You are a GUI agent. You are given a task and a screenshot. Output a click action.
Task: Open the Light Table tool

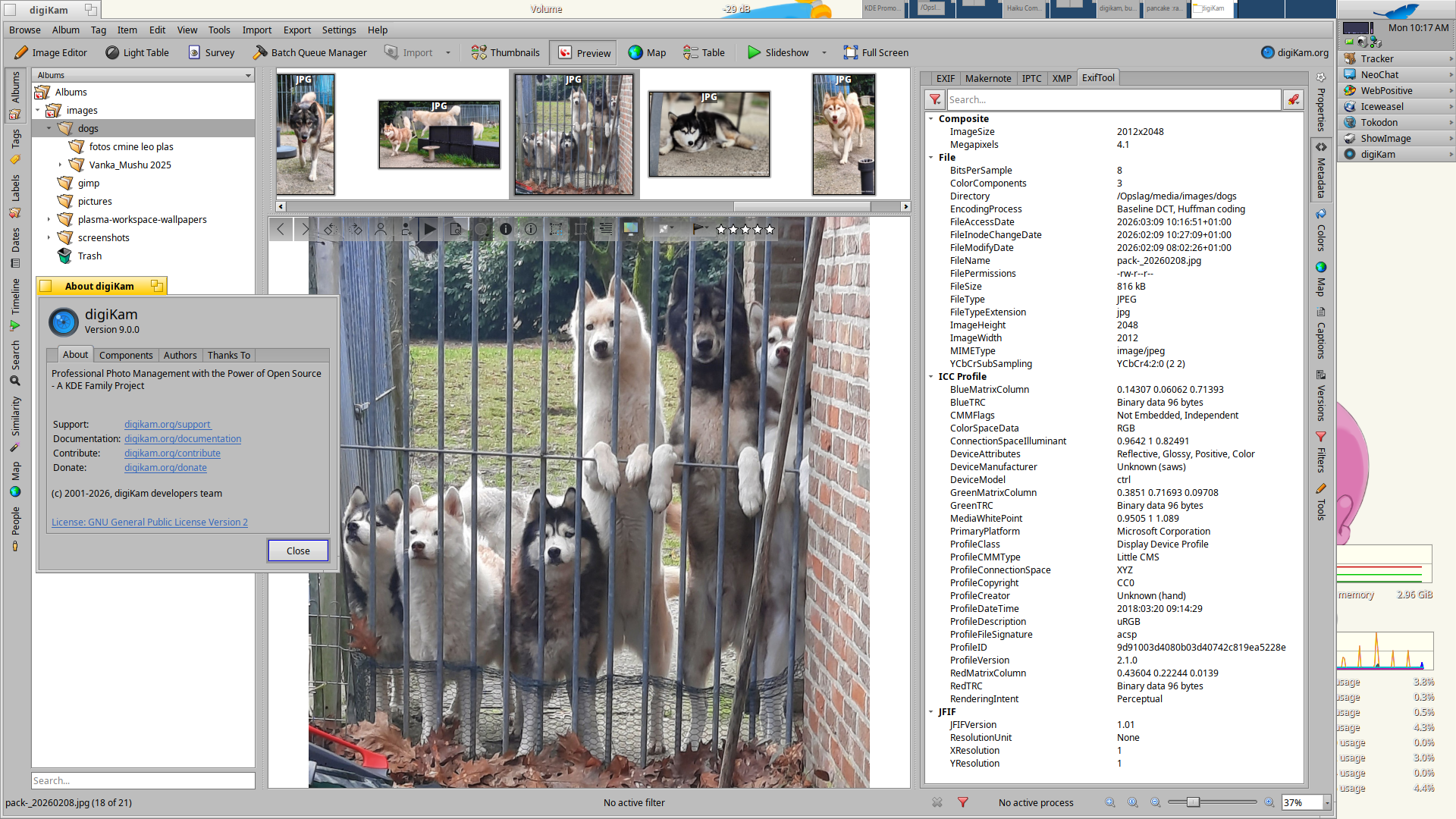tap(137, 52)
